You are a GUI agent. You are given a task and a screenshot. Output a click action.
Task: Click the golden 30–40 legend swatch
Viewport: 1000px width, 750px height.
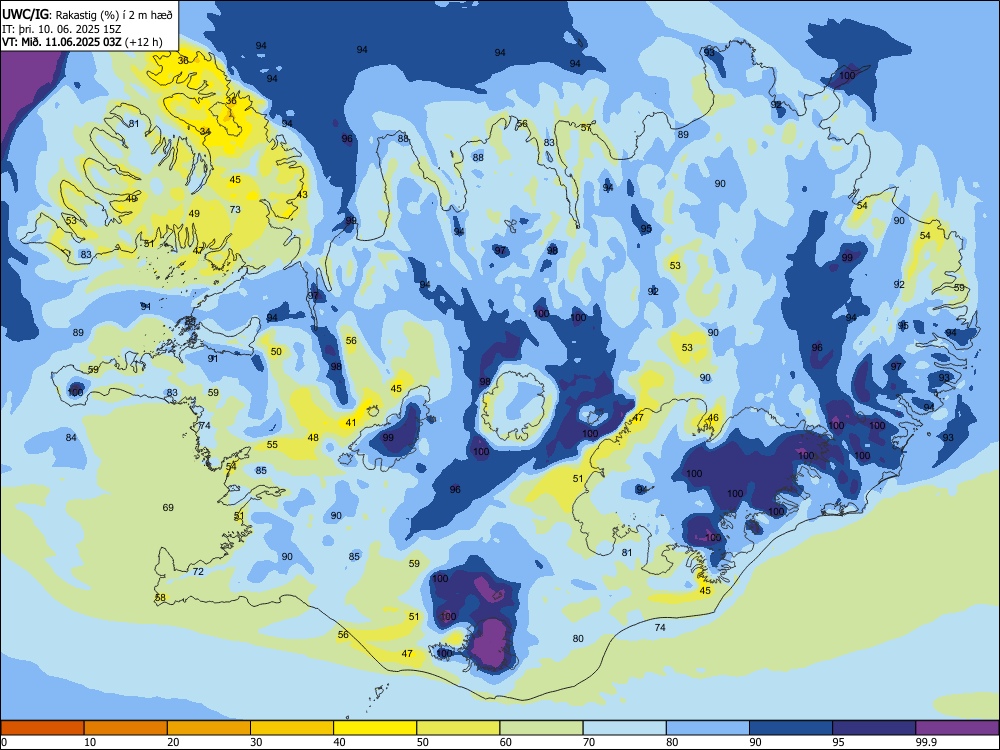coord(292,728)
